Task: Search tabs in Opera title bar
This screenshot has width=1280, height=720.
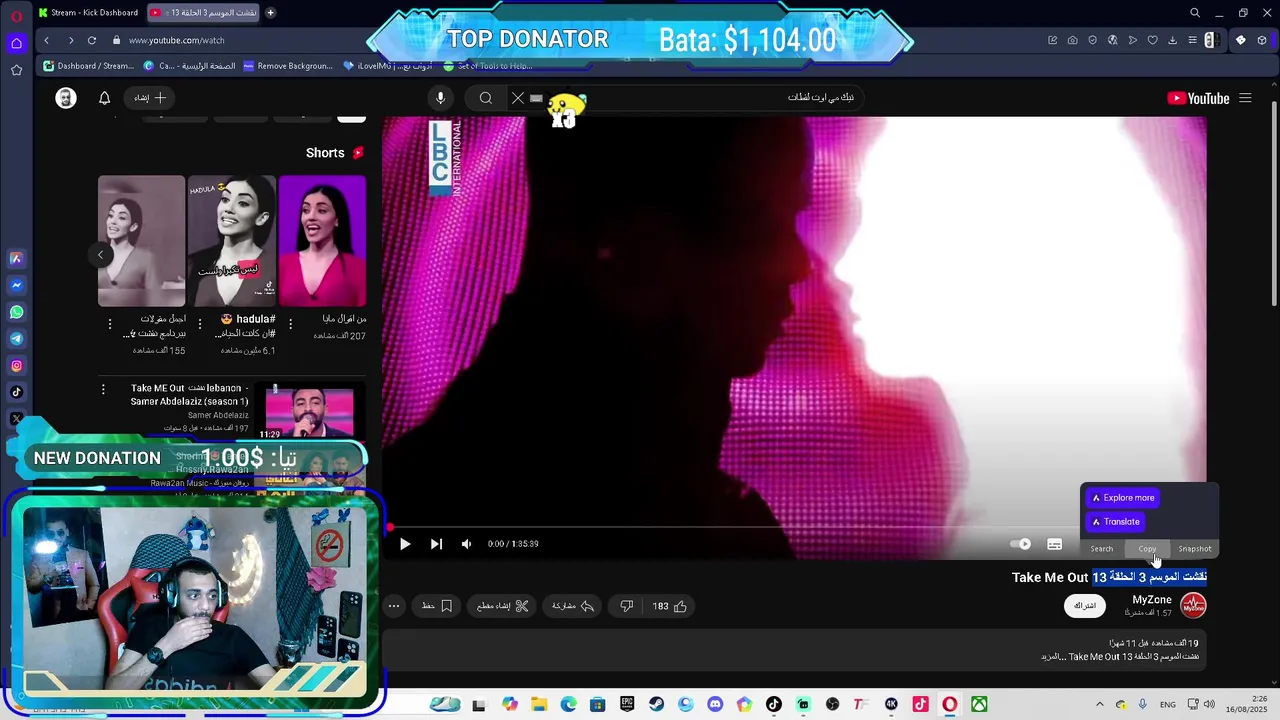Action: tap(1194, 12)
